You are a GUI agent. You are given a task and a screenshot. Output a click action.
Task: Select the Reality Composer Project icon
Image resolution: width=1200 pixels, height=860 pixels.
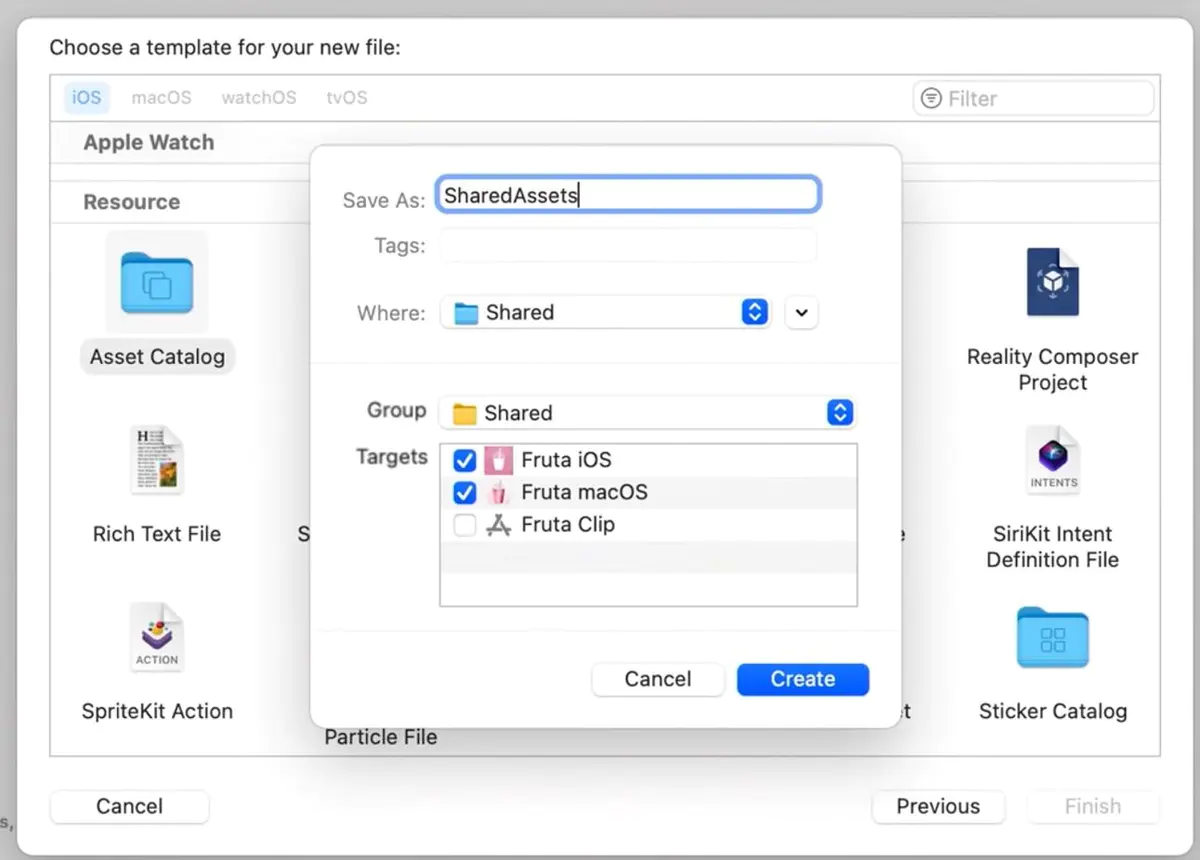point(1052,283)
